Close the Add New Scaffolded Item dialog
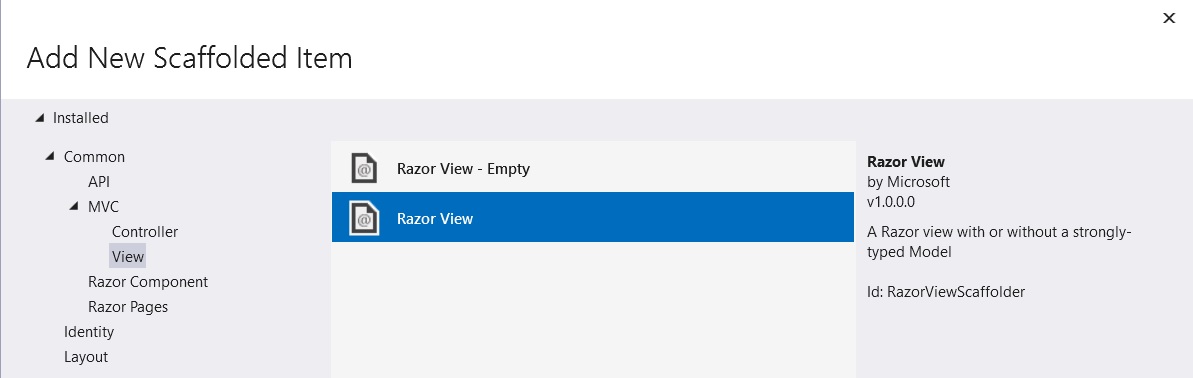The height and width of the screenshot is (378, 1193). tap(1169, 18)
